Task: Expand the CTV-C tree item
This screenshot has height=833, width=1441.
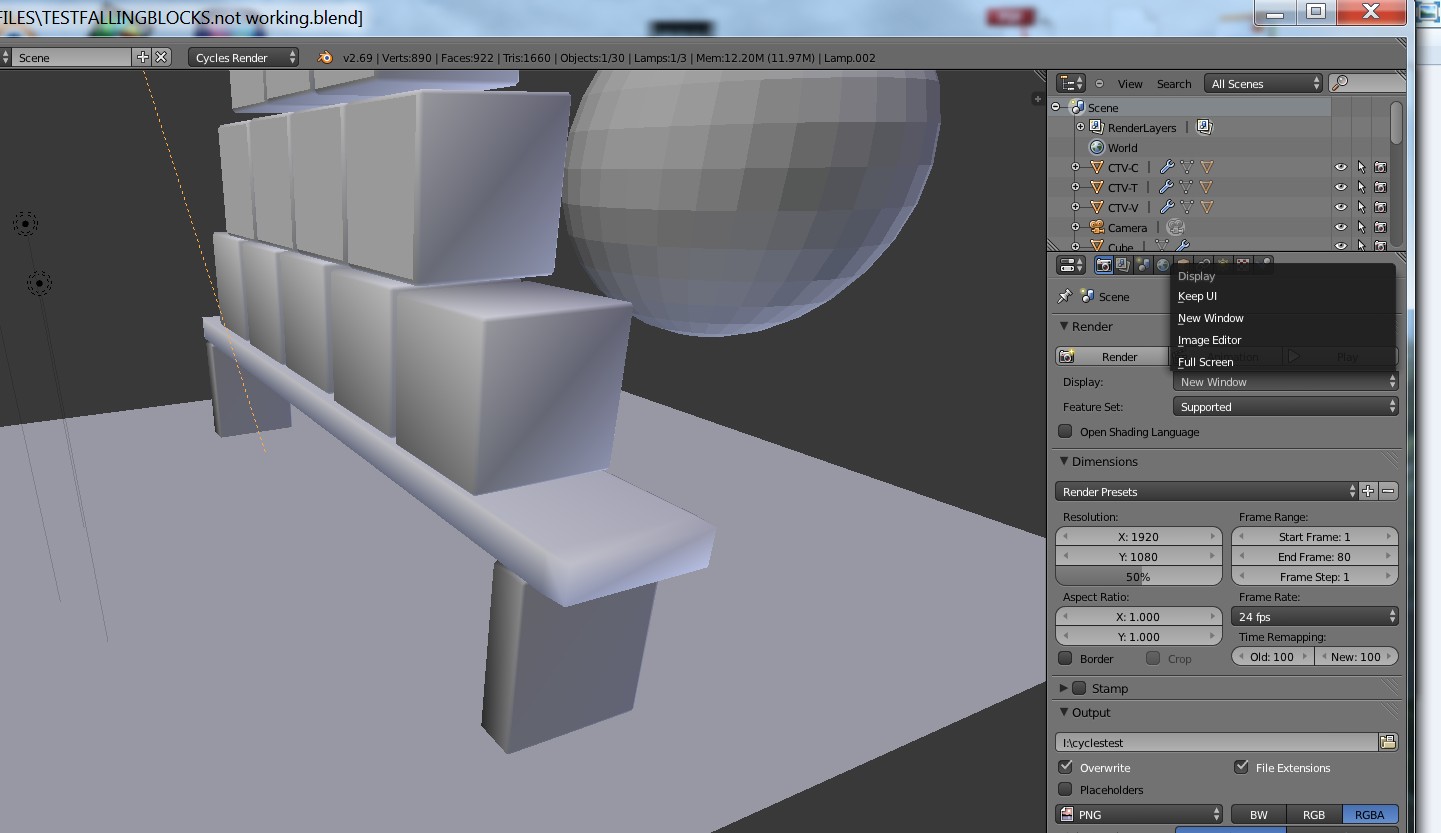Action: [1075, 167]
